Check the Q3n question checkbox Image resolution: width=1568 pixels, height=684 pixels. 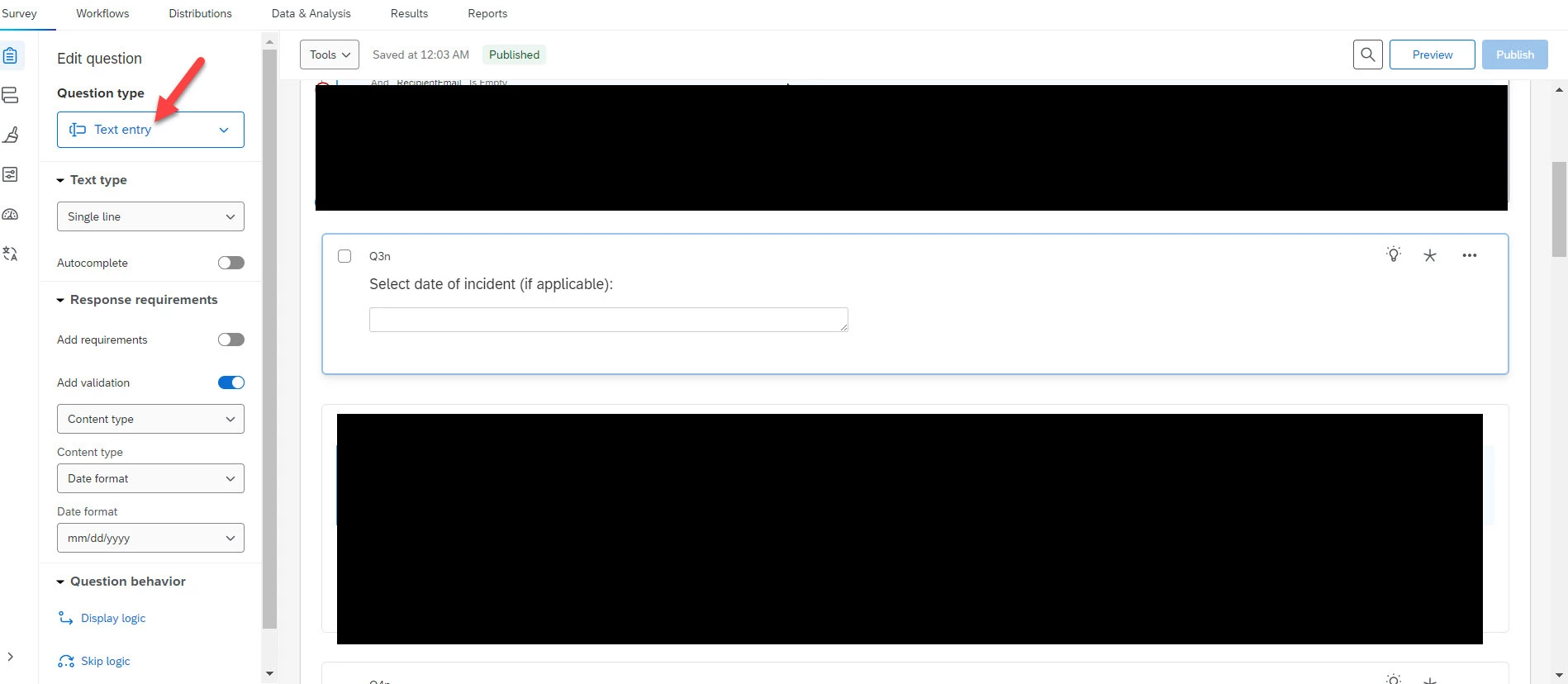344,256
